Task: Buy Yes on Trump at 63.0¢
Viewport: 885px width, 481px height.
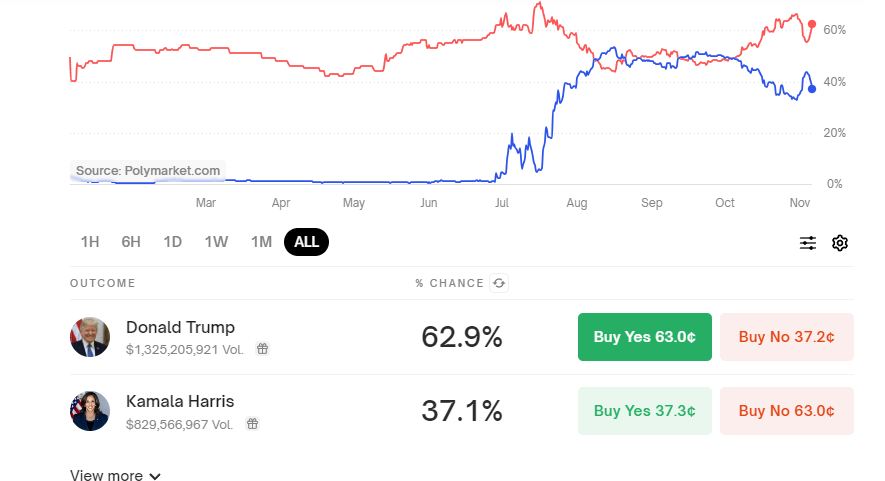Action: pos(645,337)
